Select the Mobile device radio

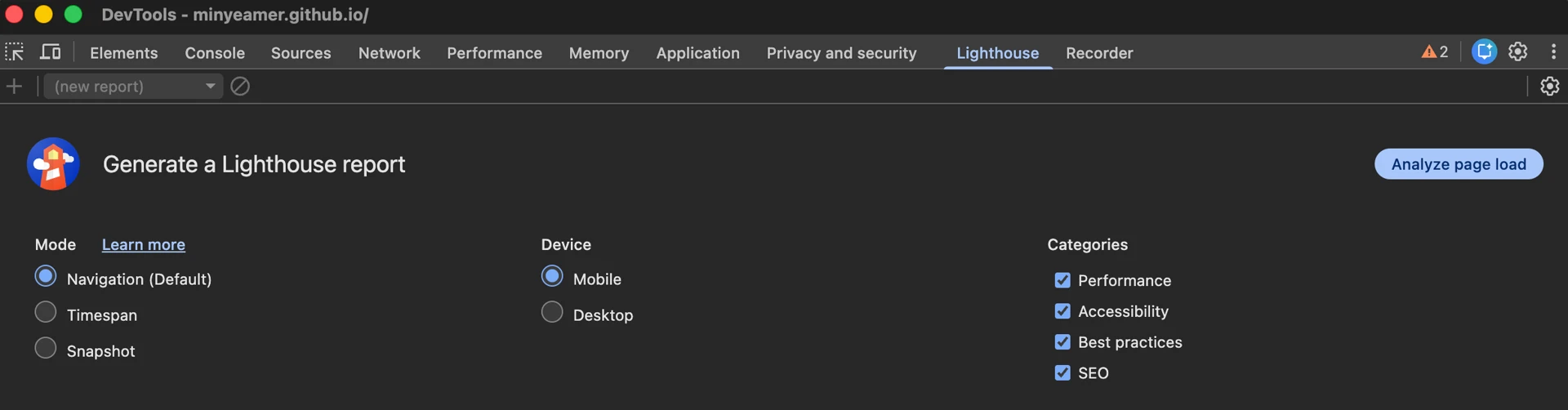click(x=552, y=276)
